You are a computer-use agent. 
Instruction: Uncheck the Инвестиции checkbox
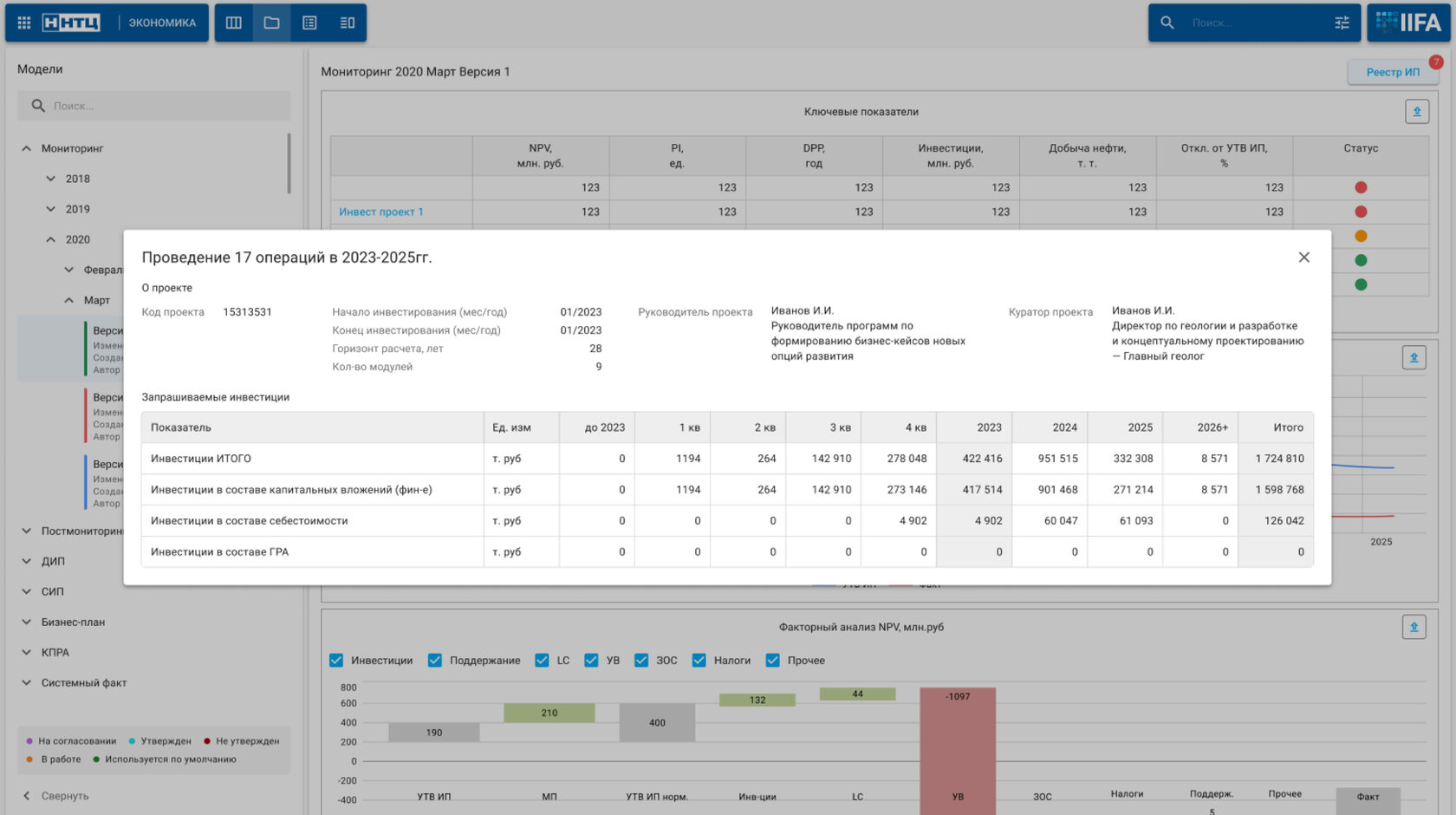pyautogui.click(x=336, y=661)
